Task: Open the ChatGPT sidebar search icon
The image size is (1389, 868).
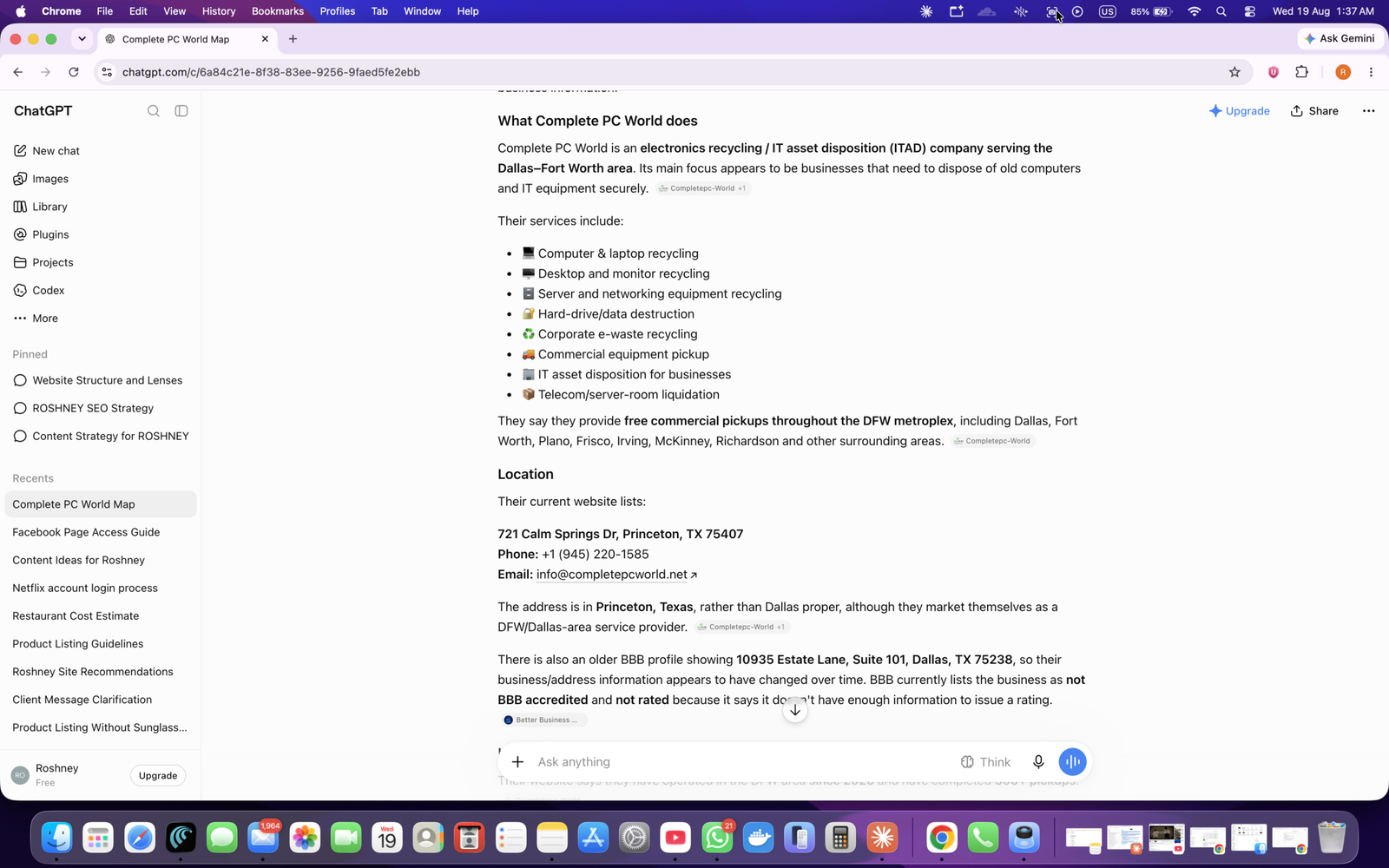Action: (154, 111)
